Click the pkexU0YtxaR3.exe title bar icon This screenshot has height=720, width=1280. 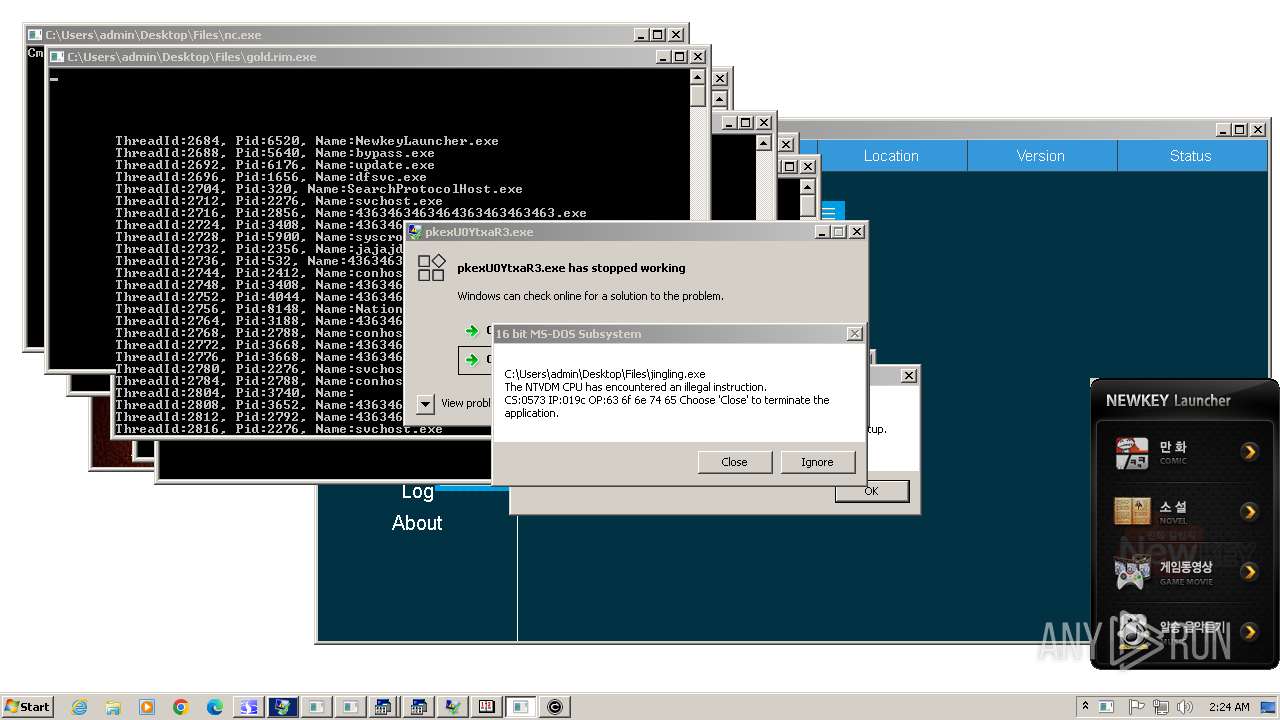click(x=415, y=232)
